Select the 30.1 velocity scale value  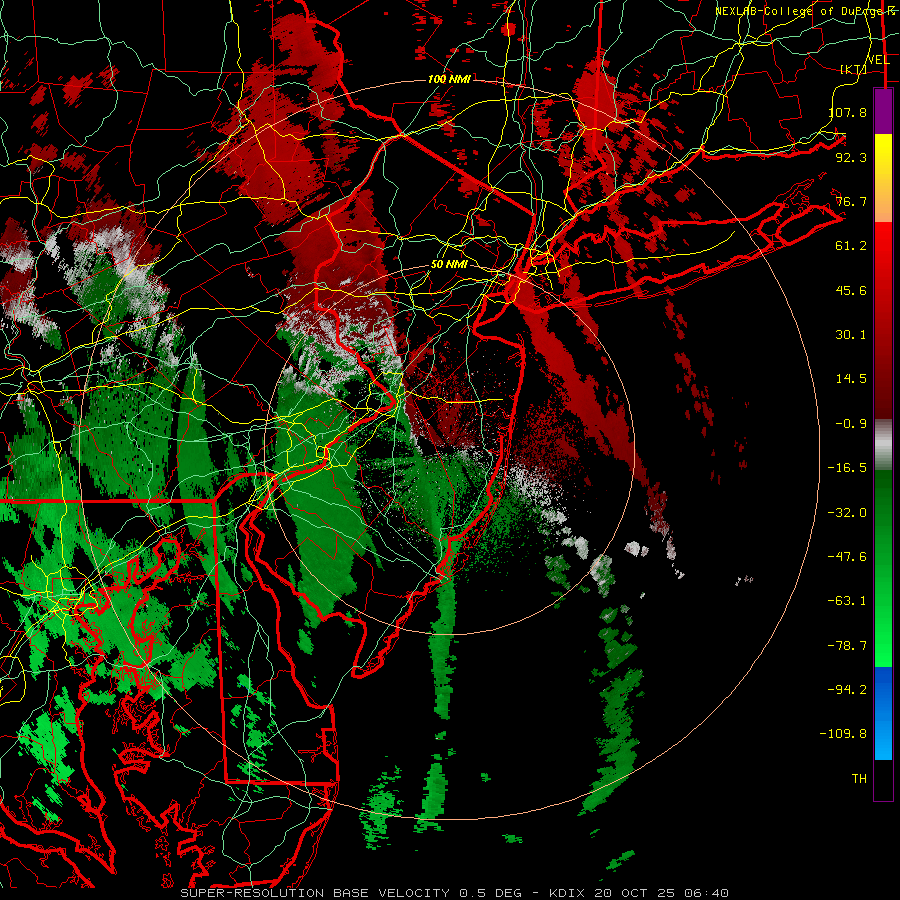click(851, 335)
